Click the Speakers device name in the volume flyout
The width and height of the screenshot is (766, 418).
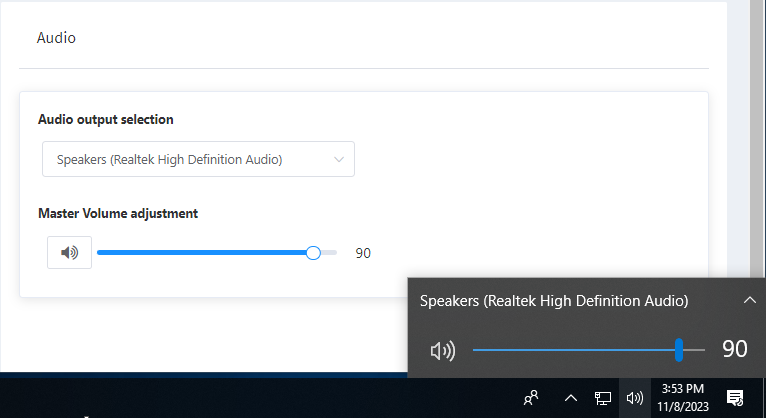pyautogui.click(x=553, y=300)
